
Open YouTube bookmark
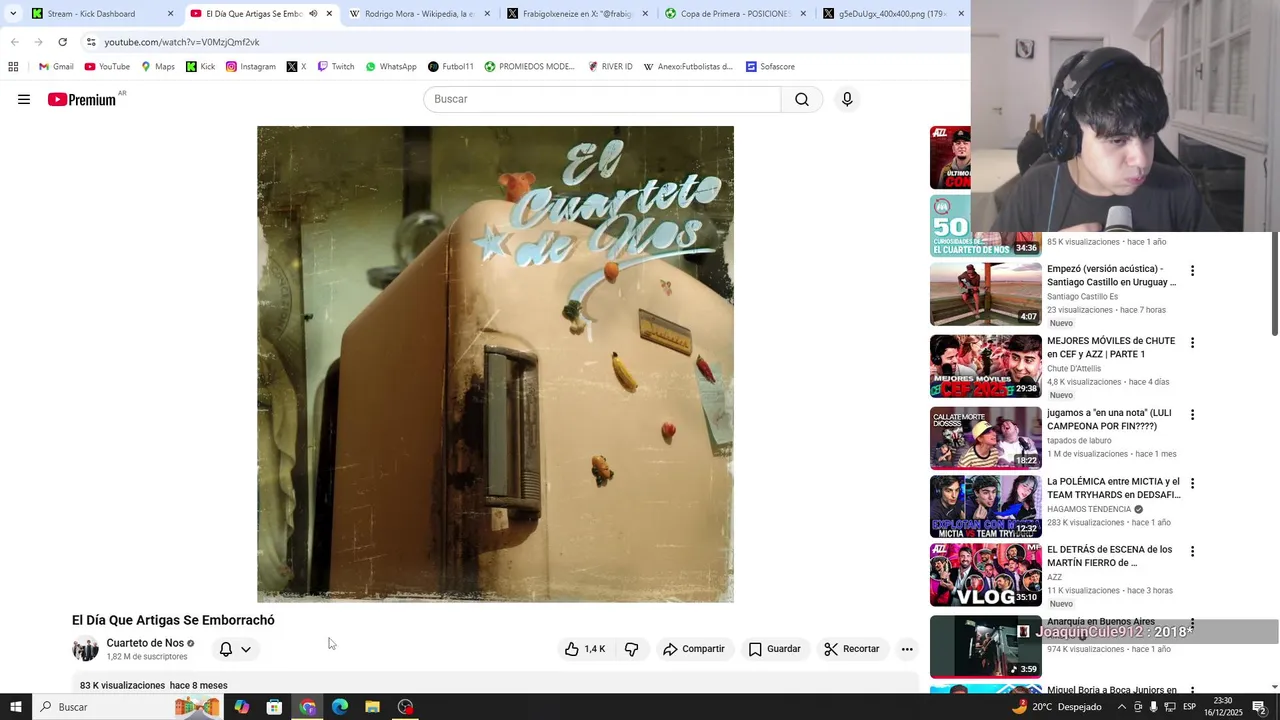(x=107, y=67)
